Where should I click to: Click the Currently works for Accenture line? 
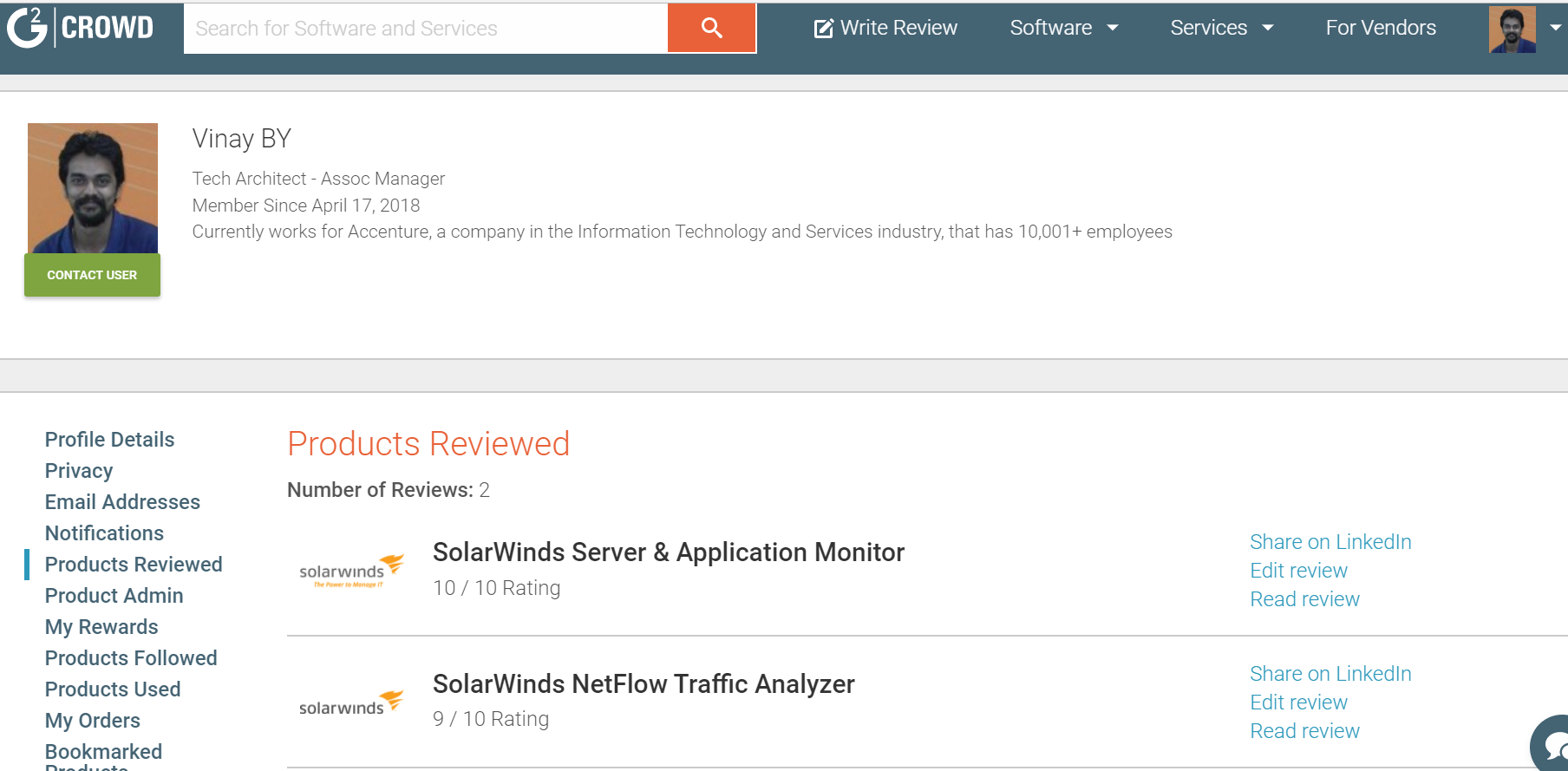(x=683, y=232)
